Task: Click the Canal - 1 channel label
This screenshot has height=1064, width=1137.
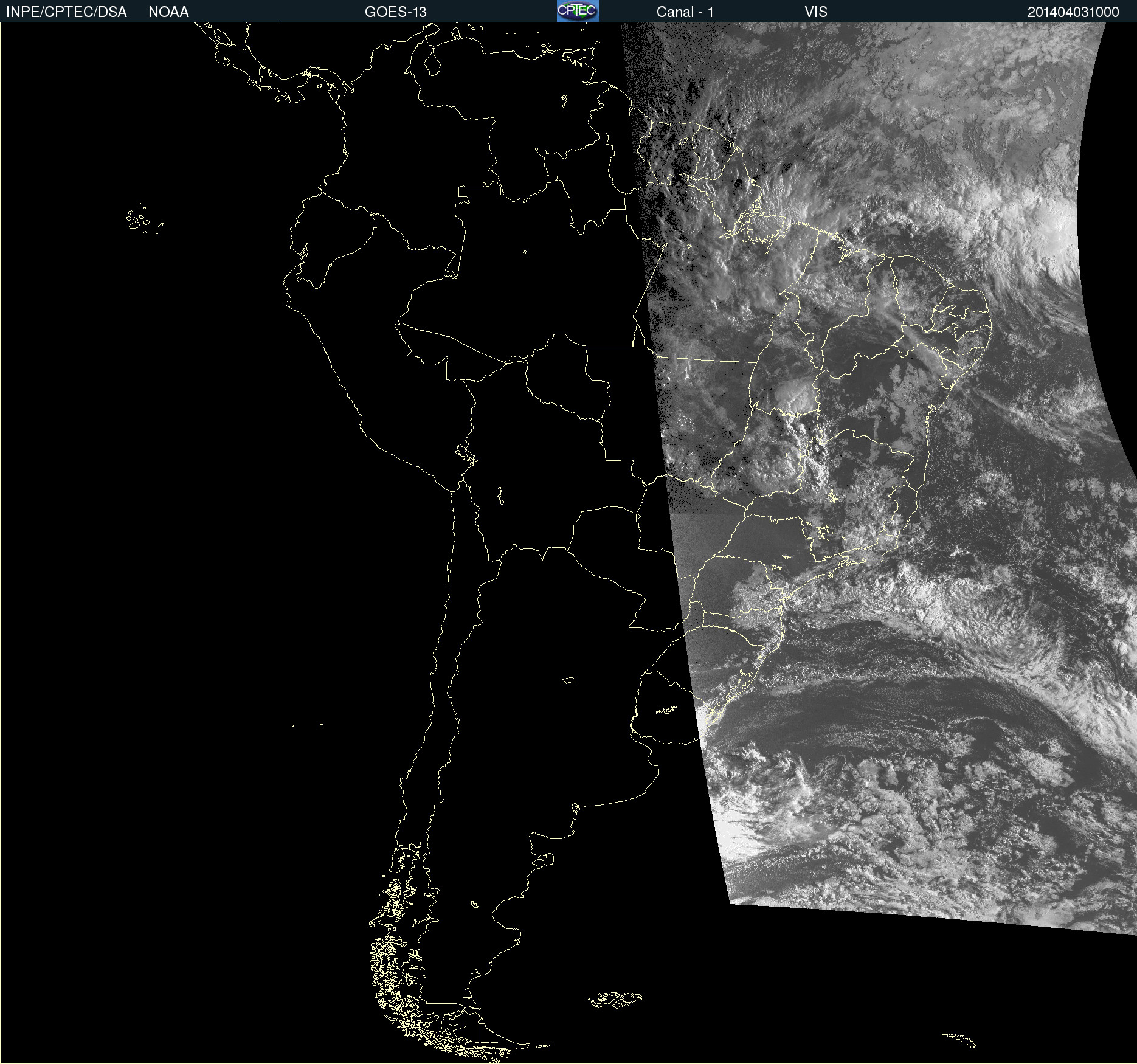Action: click(x=685, y=12)
